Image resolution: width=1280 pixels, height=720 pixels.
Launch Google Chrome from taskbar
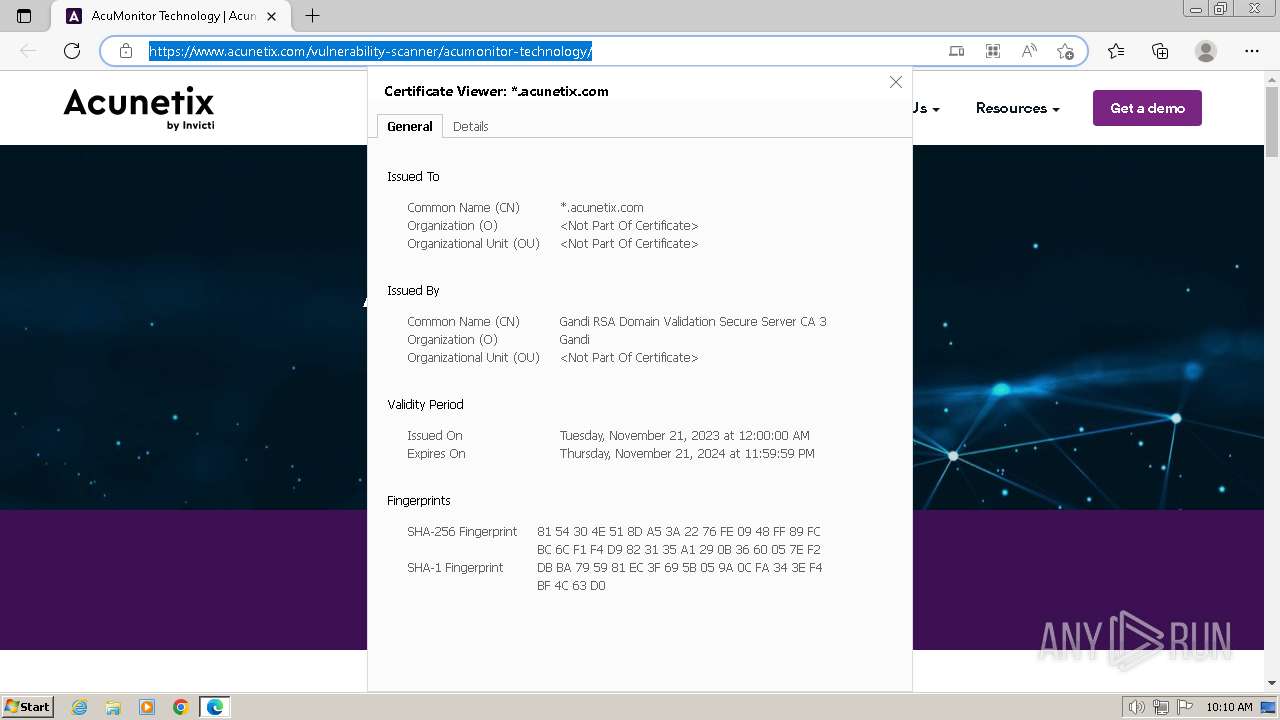pyautogui.click(x=181, y=707)
